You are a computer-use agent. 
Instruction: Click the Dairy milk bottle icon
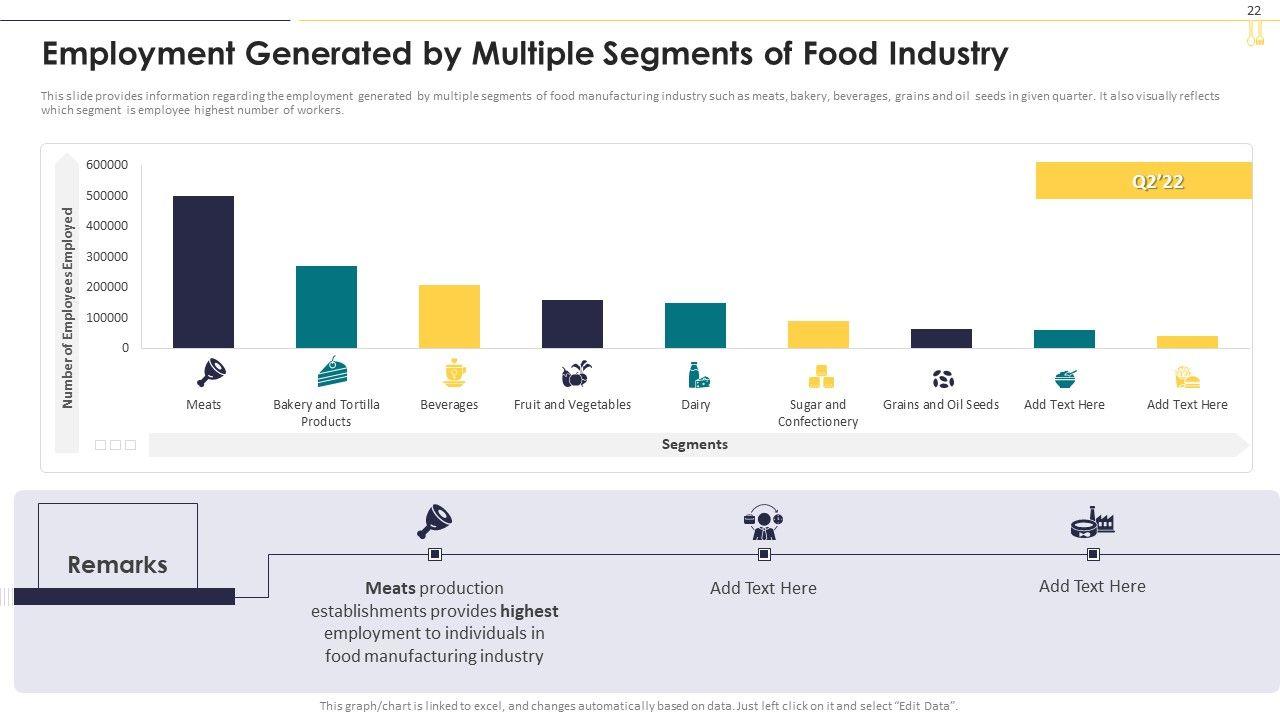click(698, 375)
